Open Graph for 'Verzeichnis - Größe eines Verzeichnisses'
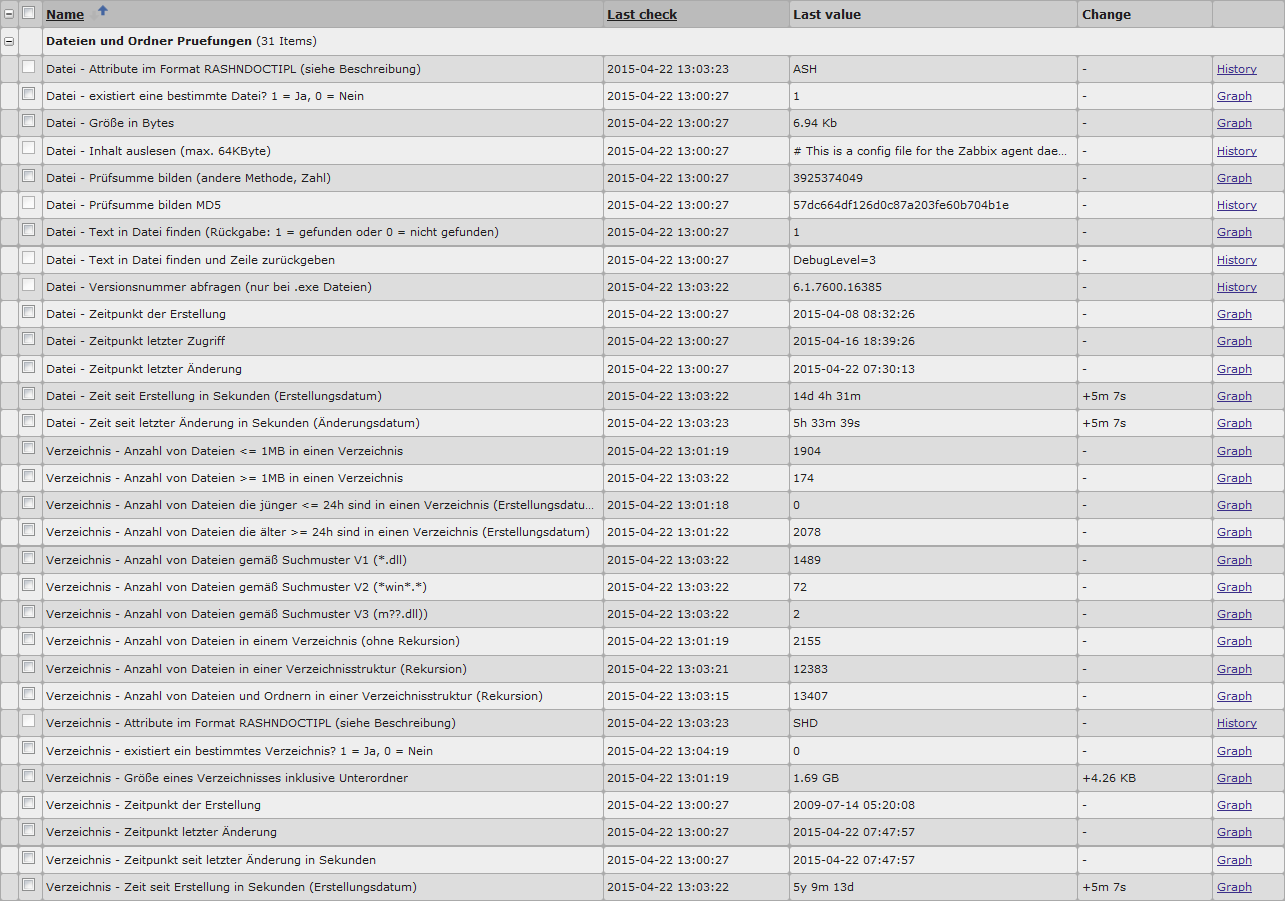This screenshot has height=901, width=1285. [x=1234, y=778]
